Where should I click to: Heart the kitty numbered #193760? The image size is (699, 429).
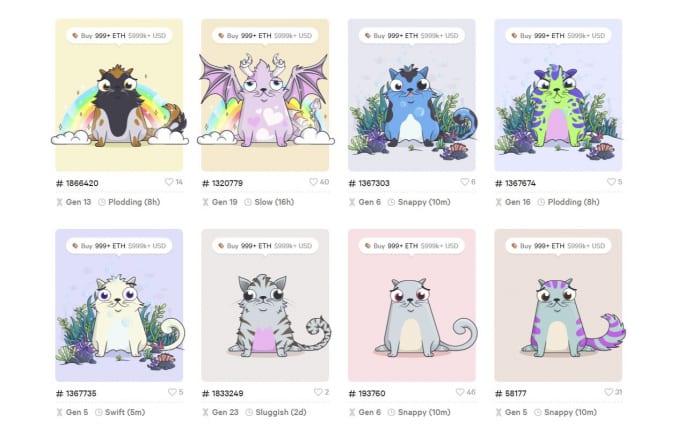tap(460, 392)
